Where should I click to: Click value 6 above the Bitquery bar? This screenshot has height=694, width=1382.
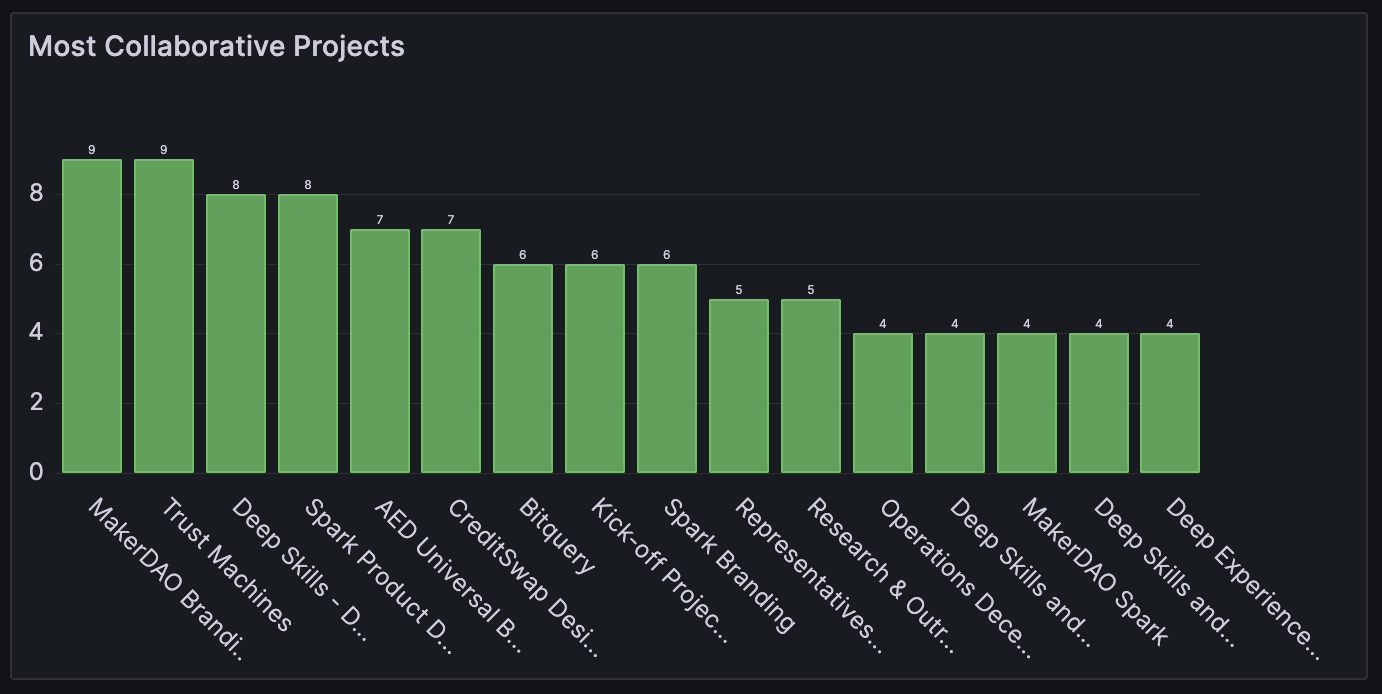(523, 255)
